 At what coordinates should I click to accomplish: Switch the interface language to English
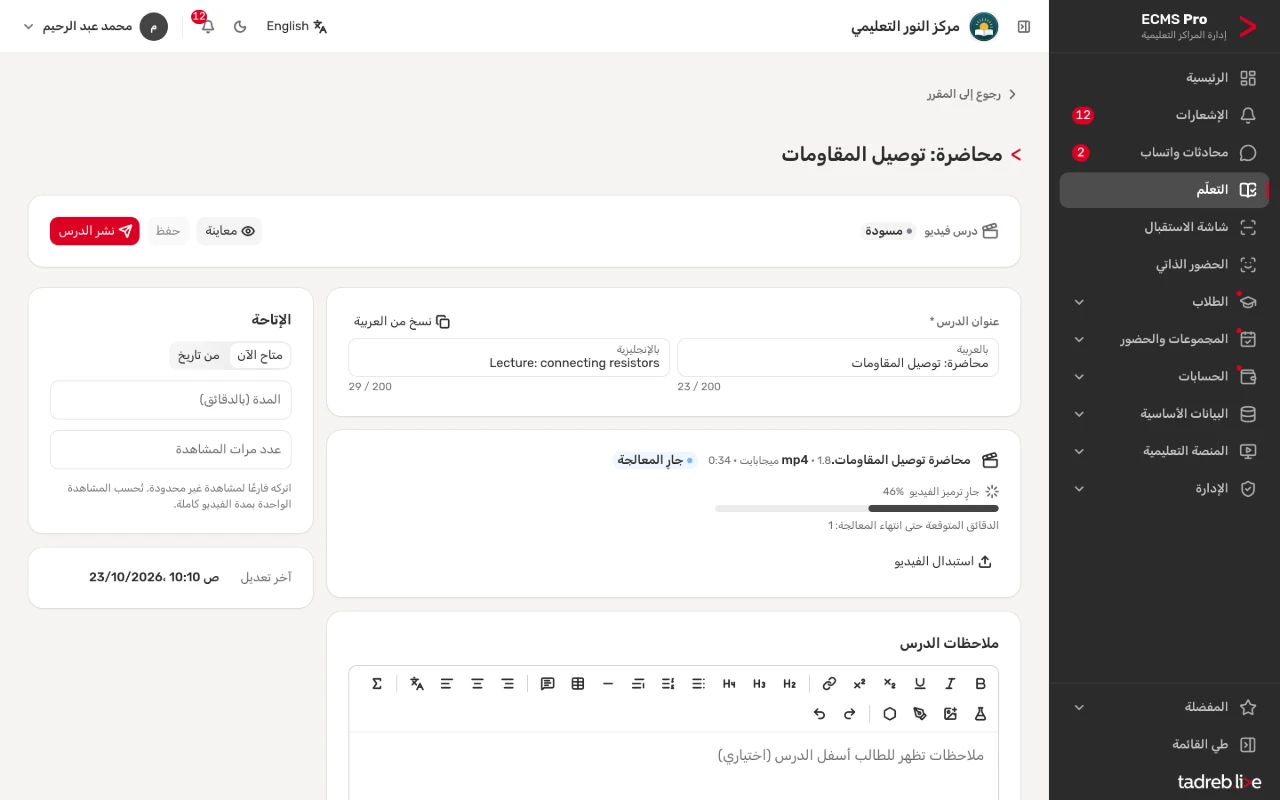pyautogui.click(x=297, y=26)
